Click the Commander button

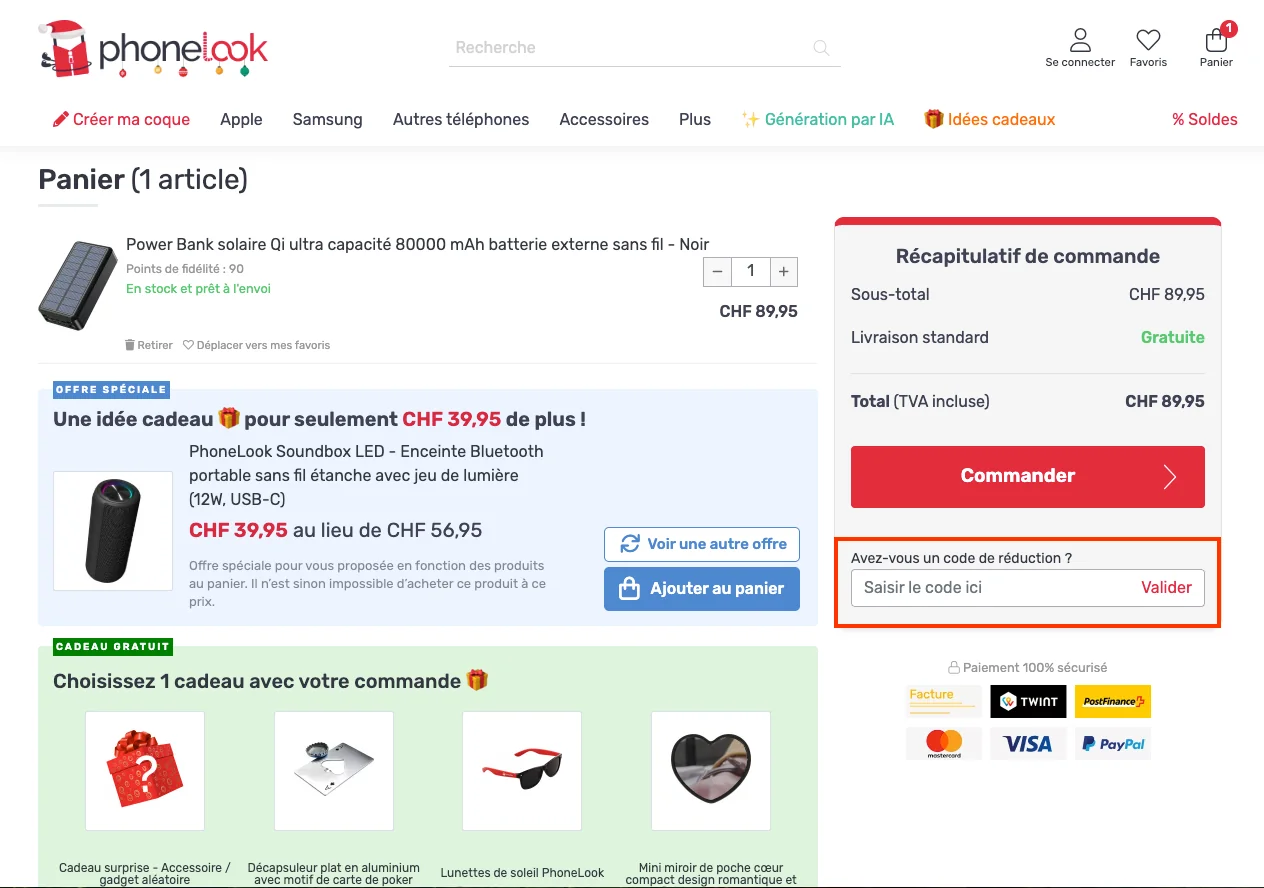click(1027, 476)
